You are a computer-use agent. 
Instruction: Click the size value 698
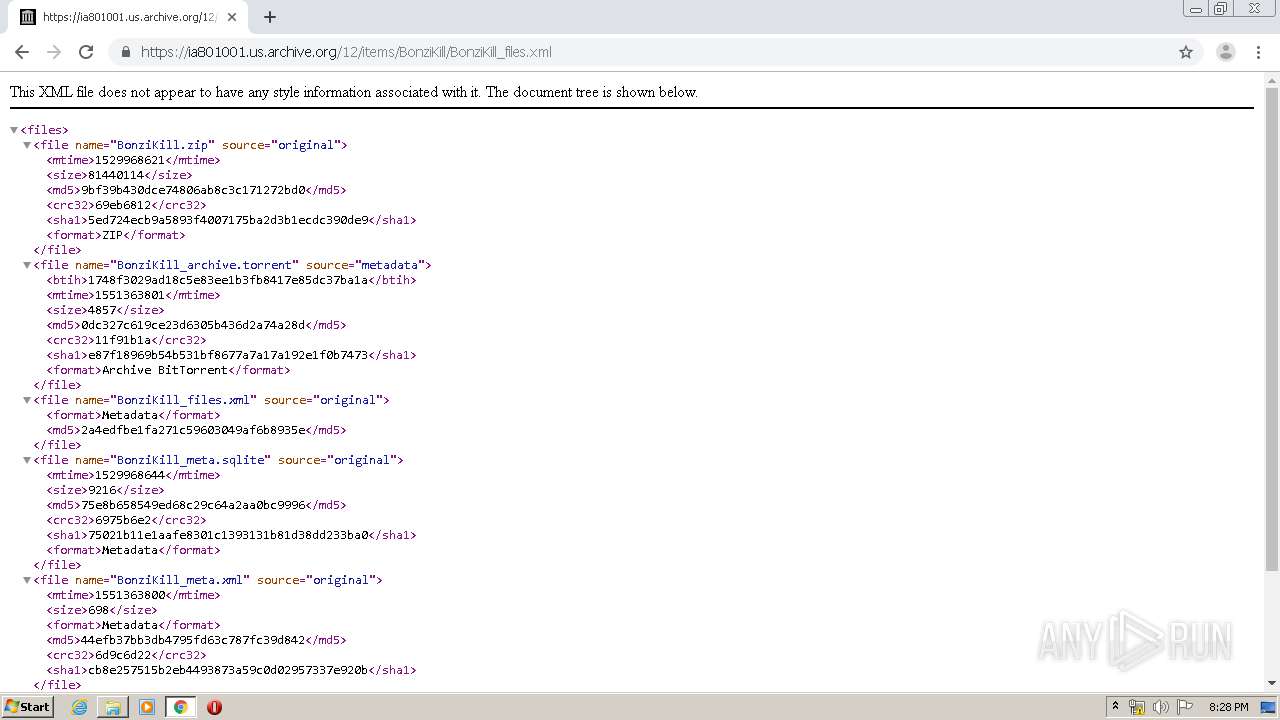[98, 610]
